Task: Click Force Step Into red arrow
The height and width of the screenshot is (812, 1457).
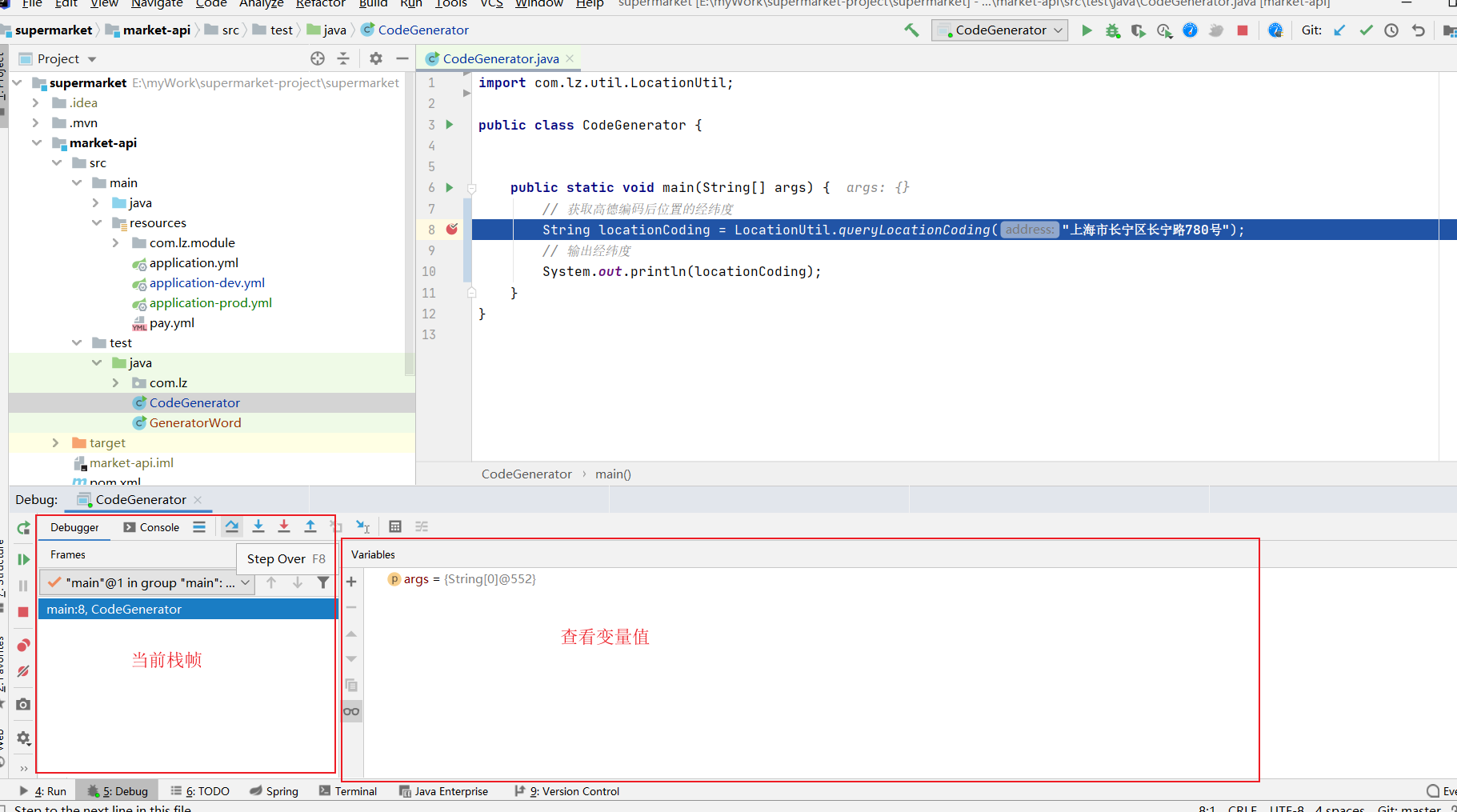Action: click(x=284, y=526)
